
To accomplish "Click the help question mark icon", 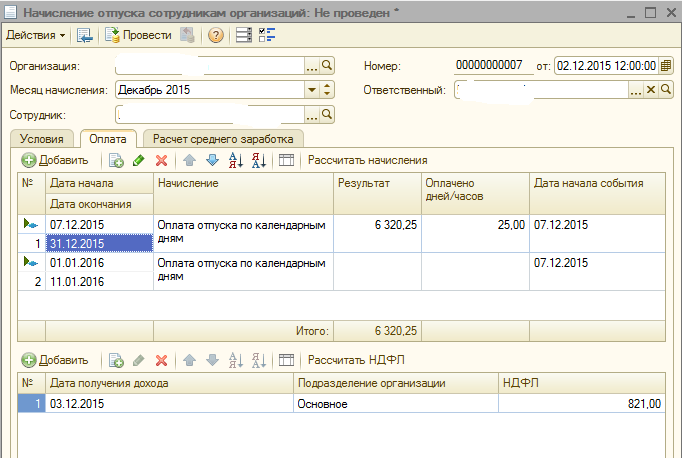I will tap(215, 35).
